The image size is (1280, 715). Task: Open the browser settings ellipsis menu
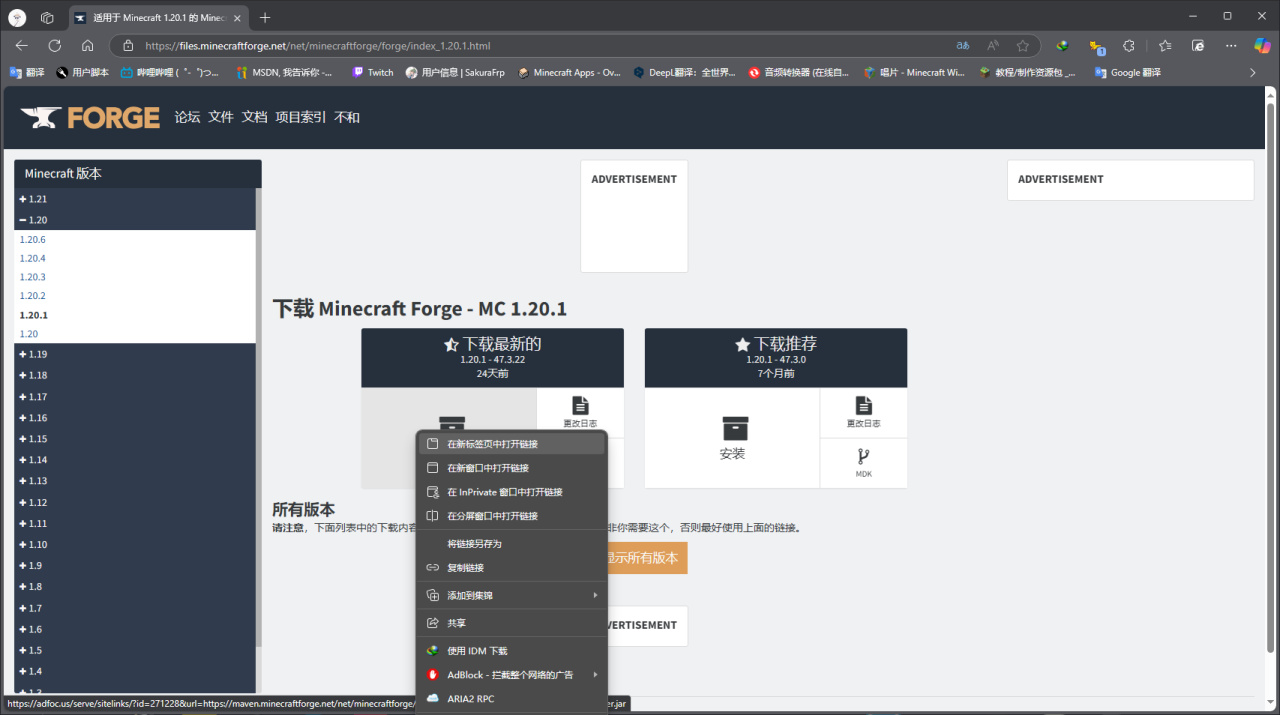(1231, 46)
